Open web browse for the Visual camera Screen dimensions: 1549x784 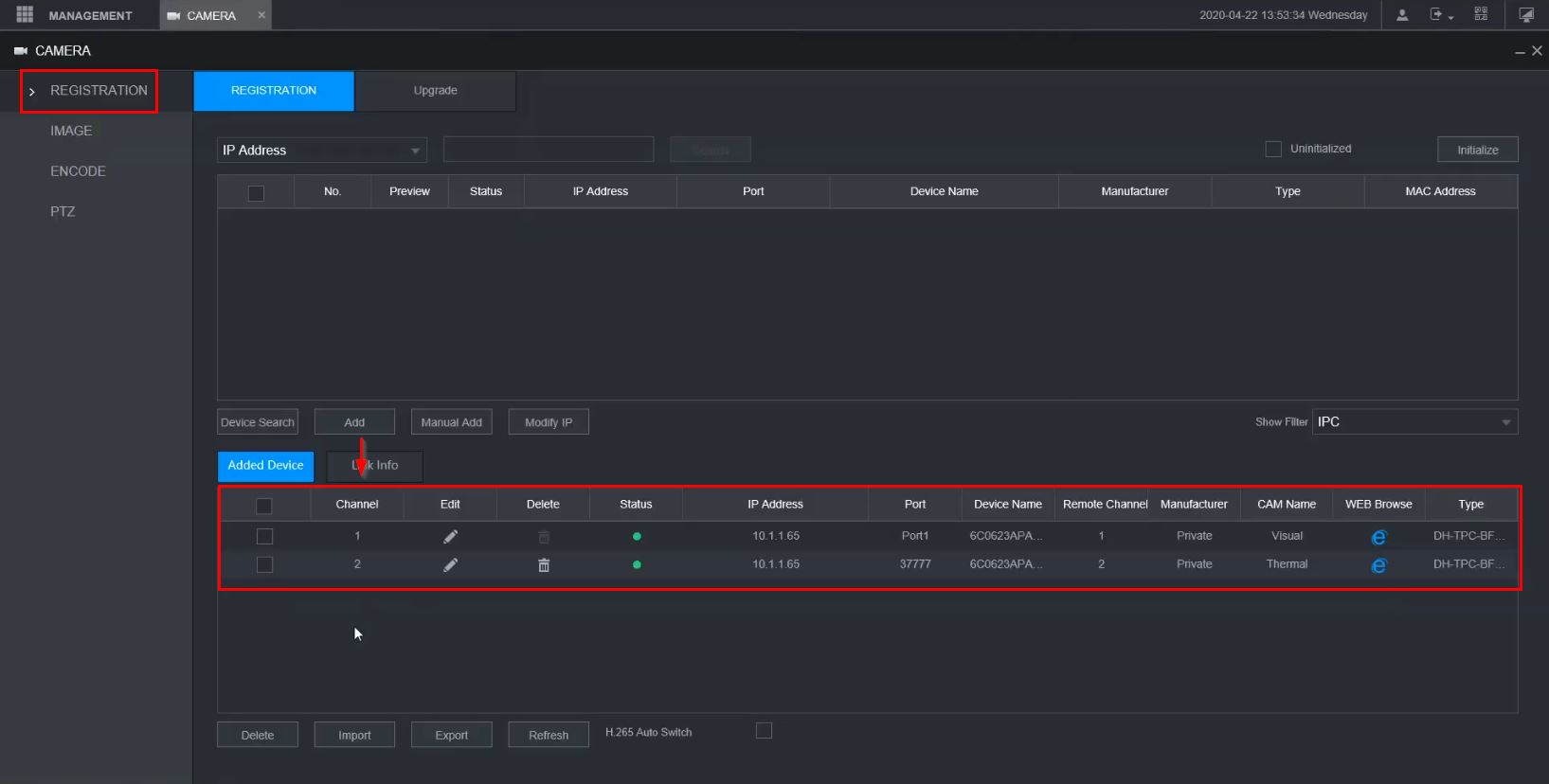1378,537
